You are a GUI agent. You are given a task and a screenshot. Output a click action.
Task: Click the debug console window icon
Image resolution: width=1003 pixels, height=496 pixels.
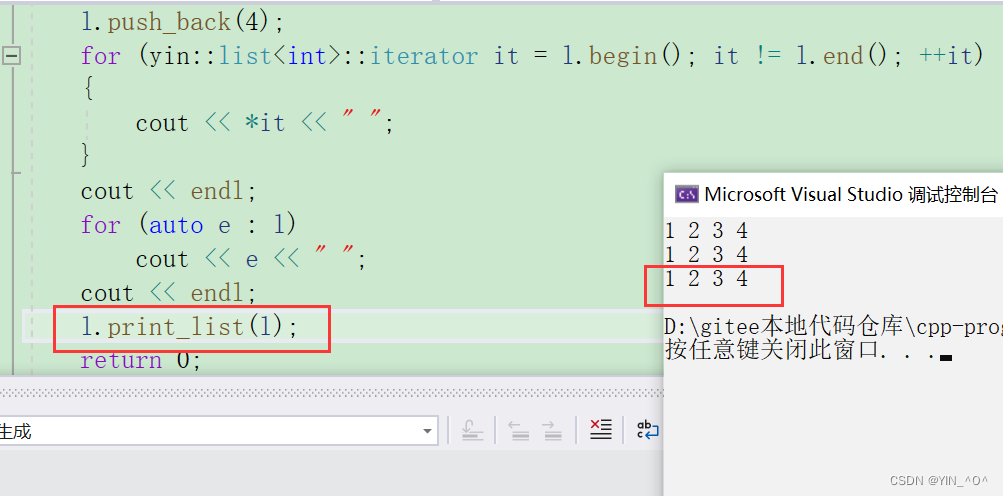point(687,195)
